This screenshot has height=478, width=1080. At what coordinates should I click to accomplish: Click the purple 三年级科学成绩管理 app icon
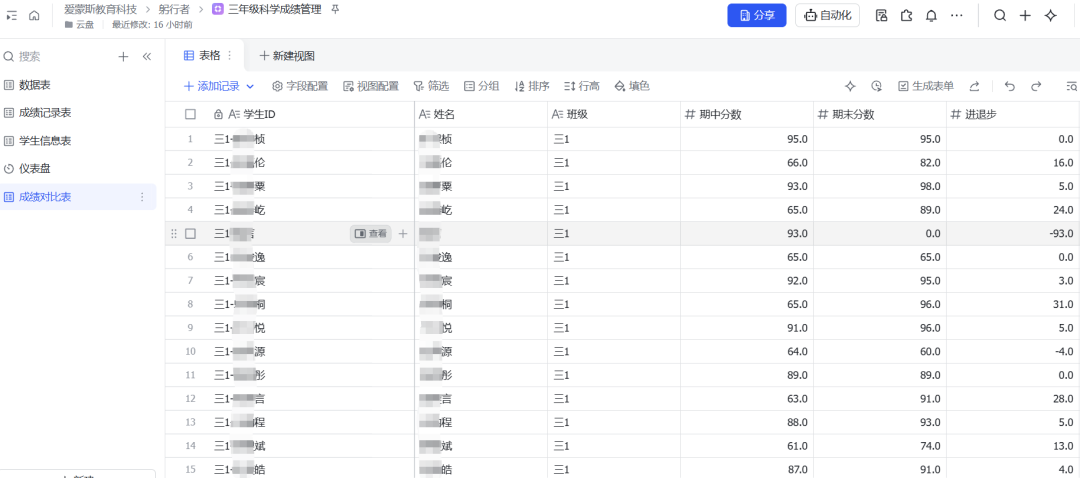point(218,9)
